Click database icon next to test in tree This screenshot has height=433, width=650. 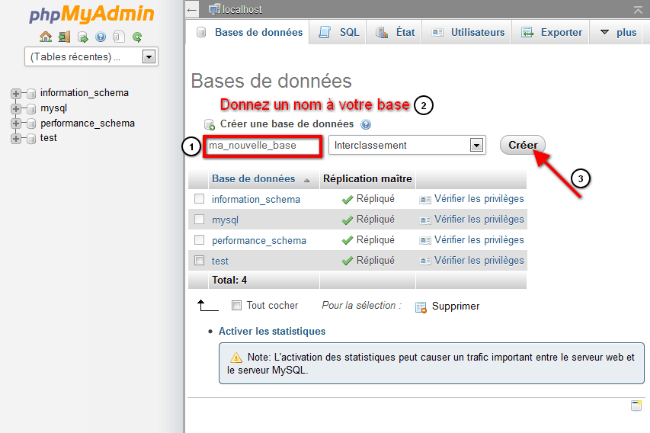coord(31,139)
